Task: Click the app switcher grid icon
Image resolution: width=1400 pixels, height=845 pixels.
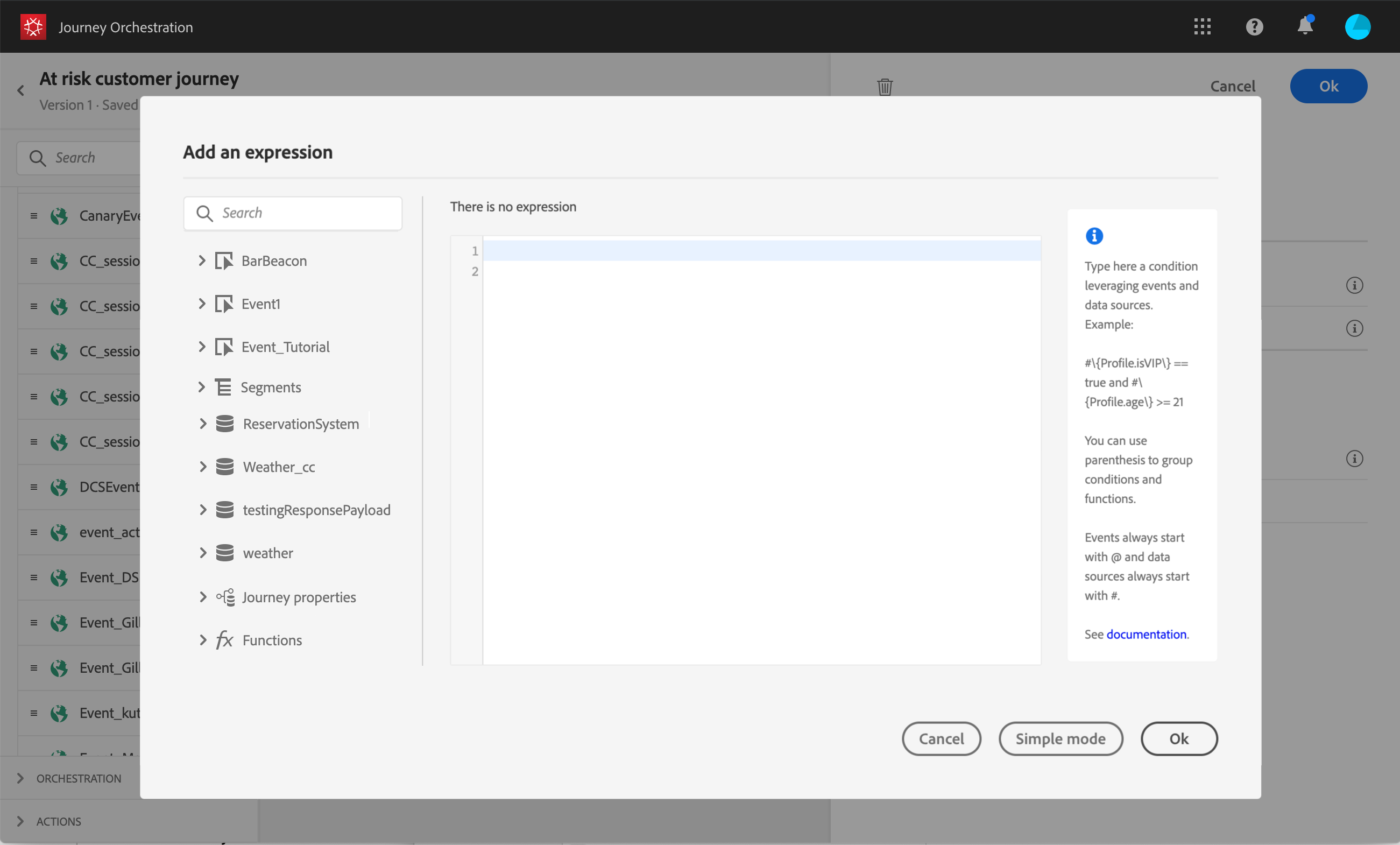Action: point(1203,27)
